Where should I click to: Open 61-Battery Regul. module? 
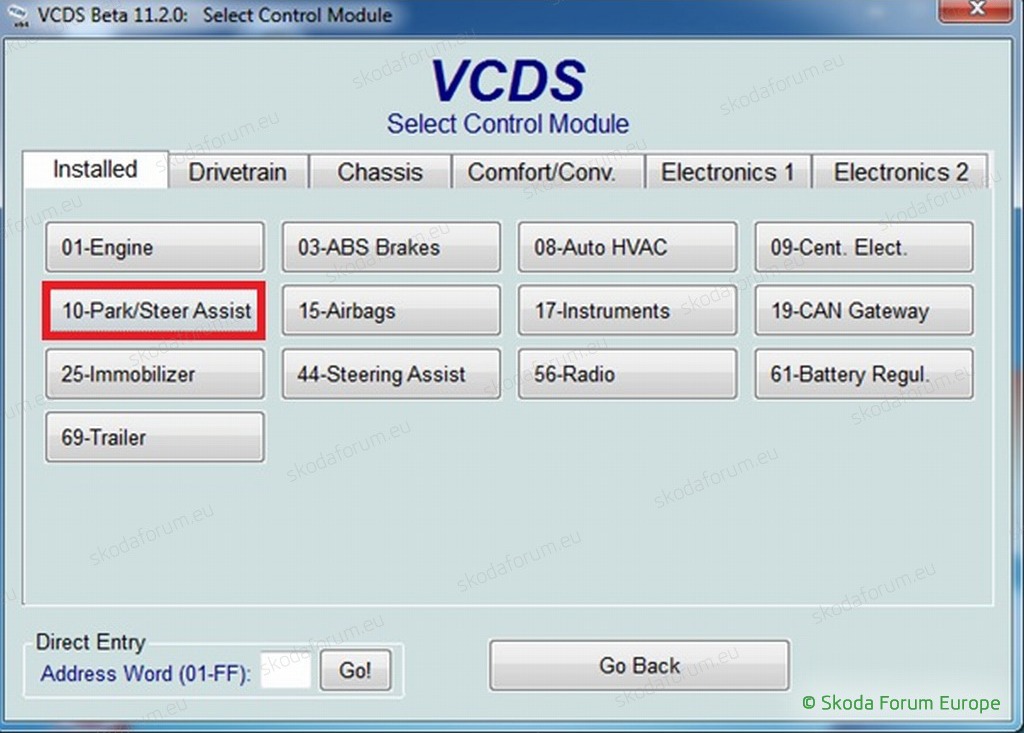[x=864, y=374]
